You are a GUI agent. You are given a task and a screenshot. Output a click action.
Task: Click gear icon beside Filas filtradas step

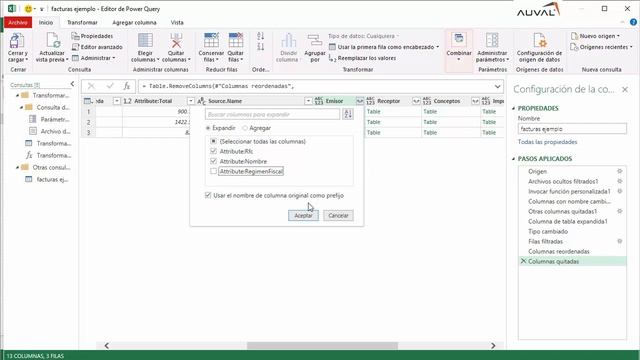click(620, 241)
